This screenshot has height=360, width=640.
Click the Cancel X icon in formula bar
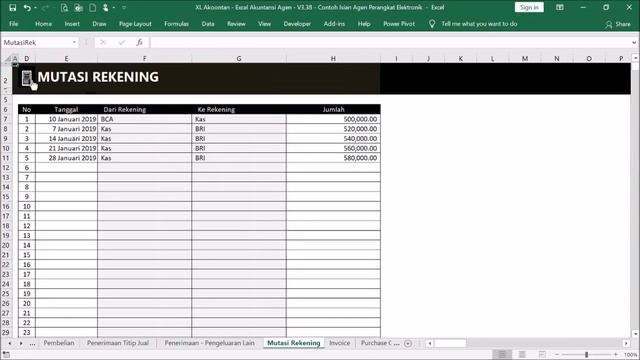(103, 42)
